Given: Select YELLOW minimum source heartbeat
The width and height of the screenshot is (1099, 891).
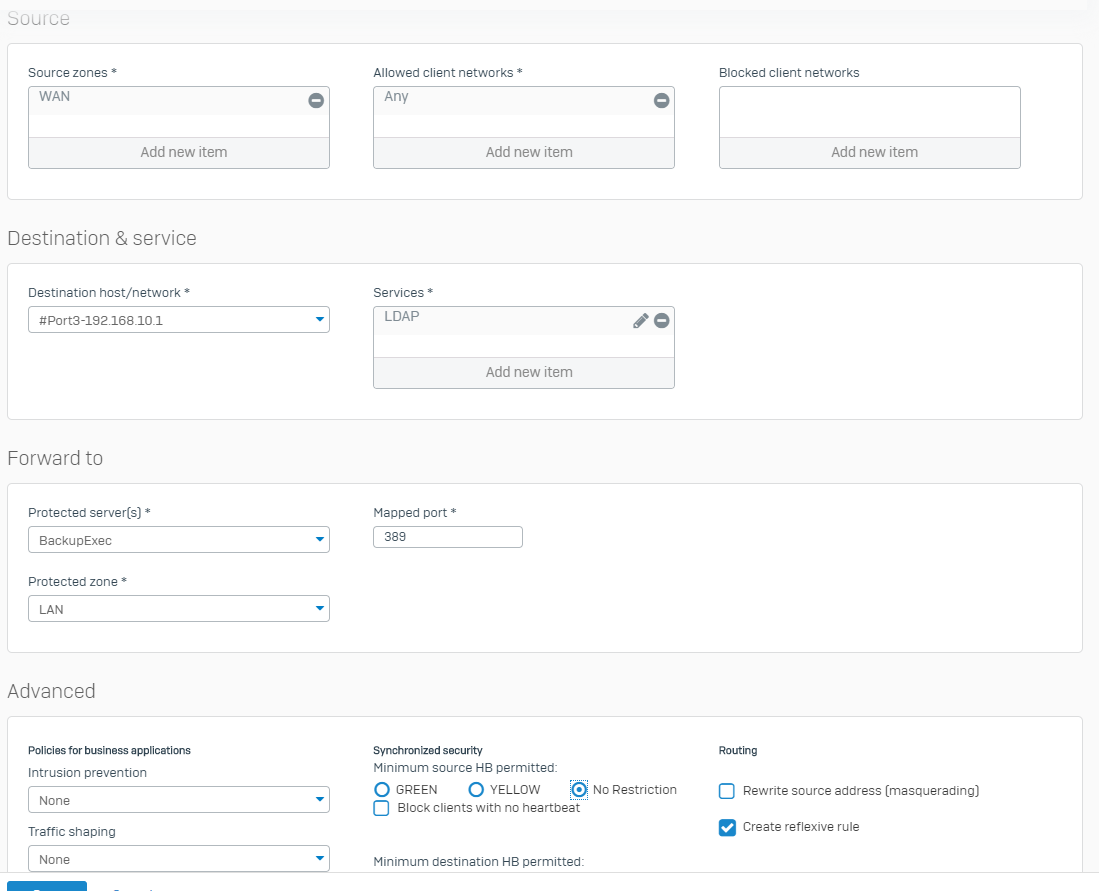Looking at the screenshot, I should click(476, 790).
